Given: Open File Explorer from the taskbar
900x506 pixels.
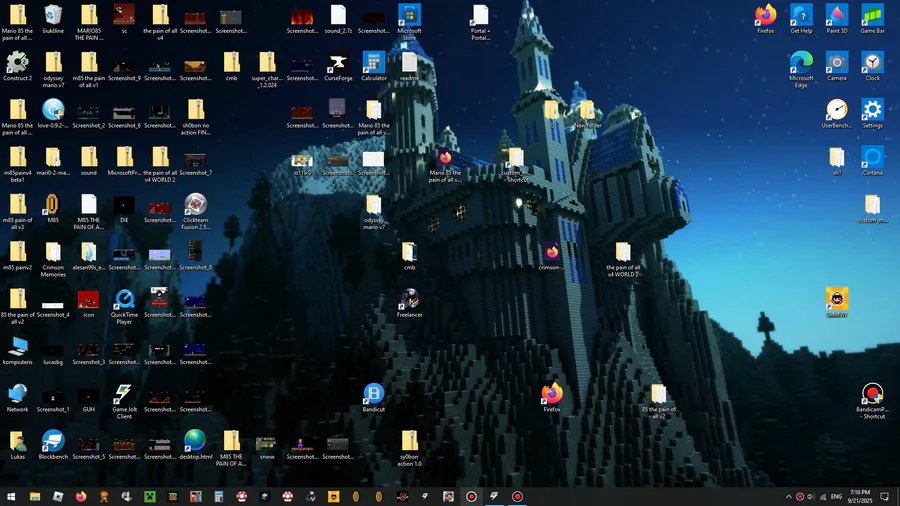Looking at the screenshot, I should point(35,496).
